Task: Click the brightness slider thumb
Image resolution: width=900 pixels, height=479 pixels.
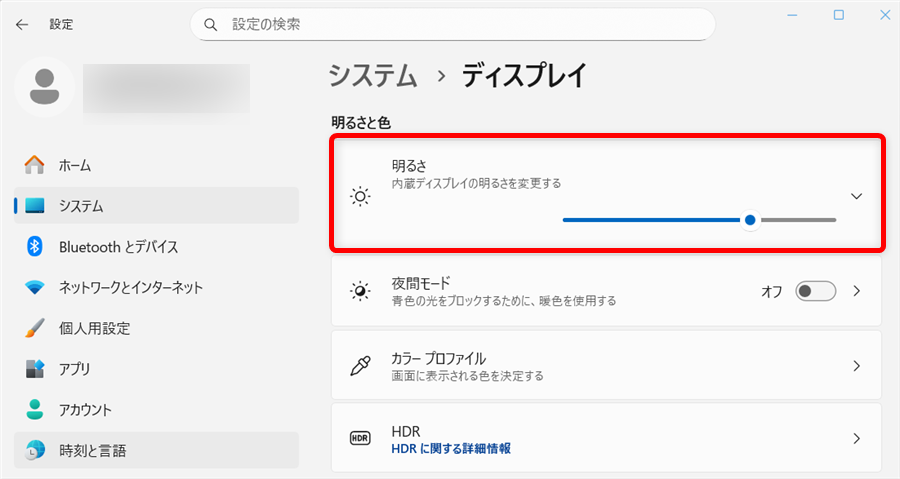Action: (750, 220)
